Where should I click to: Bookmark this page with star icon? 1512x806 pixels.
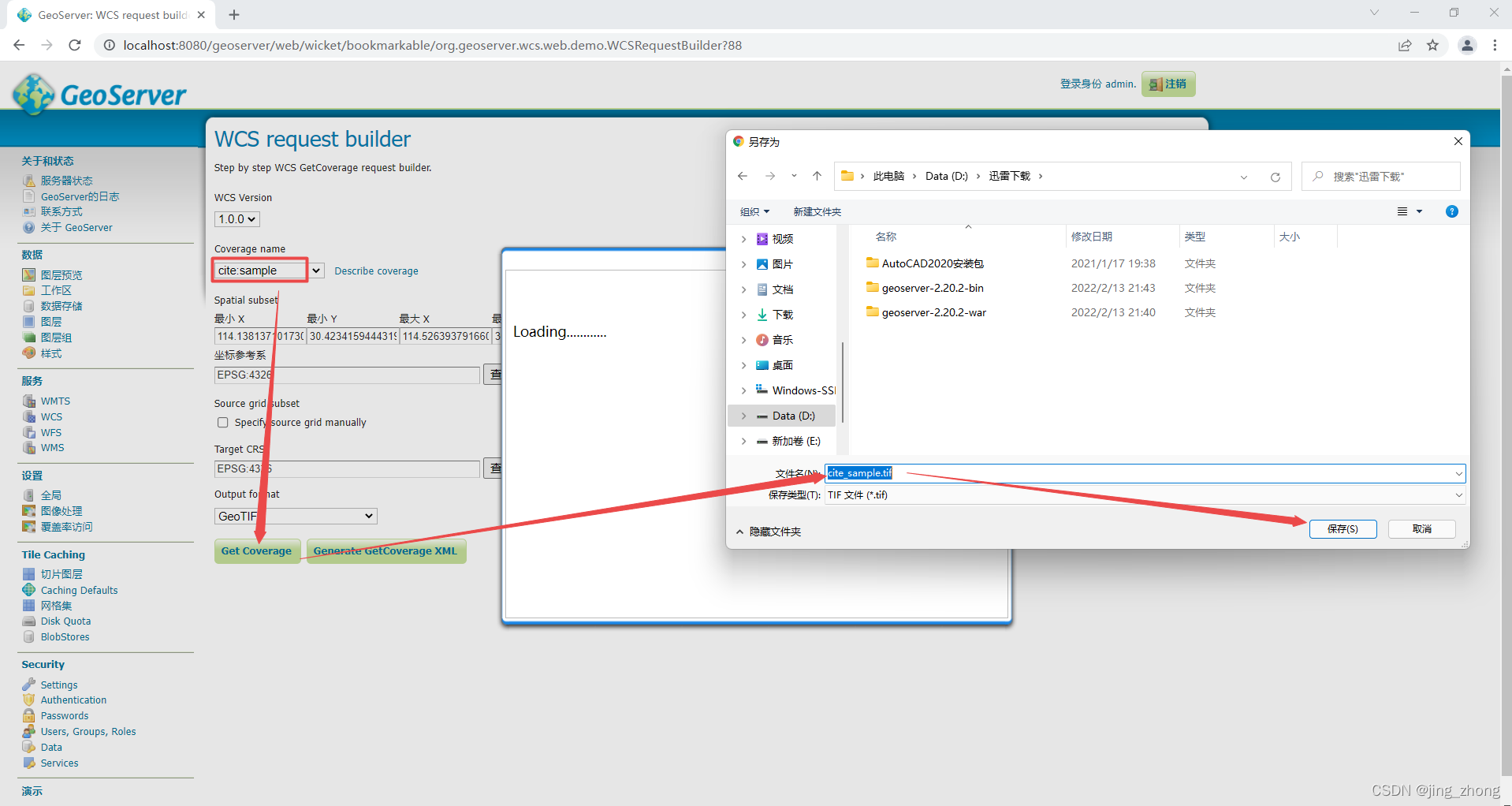[x=1432, y=45]
